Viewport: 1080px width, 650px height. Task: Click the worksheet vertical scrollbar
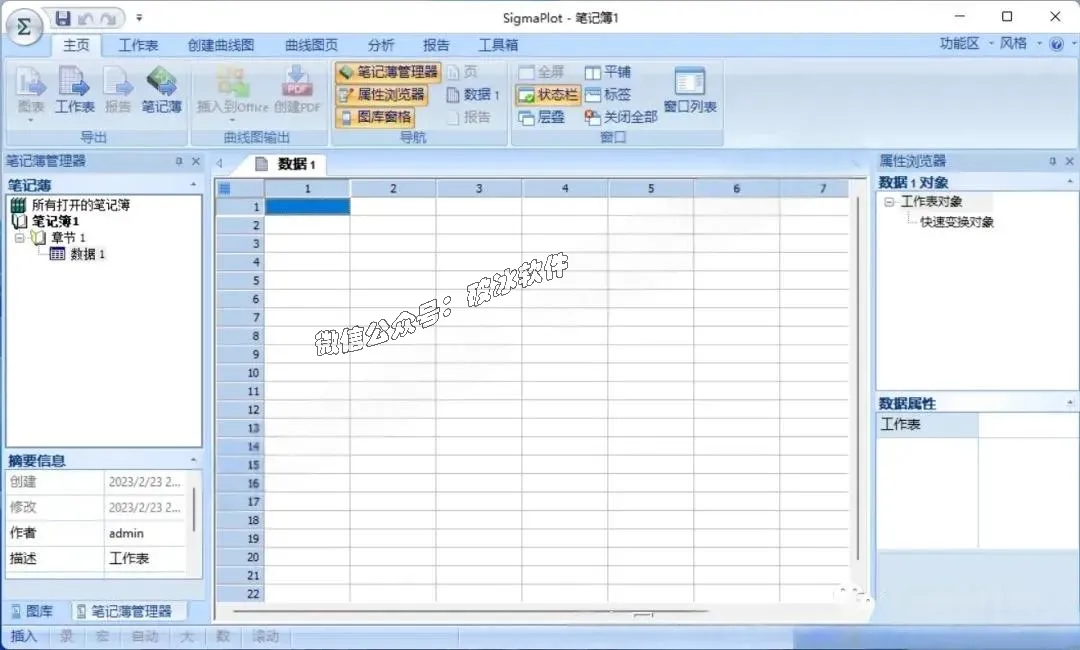(858, 379)
